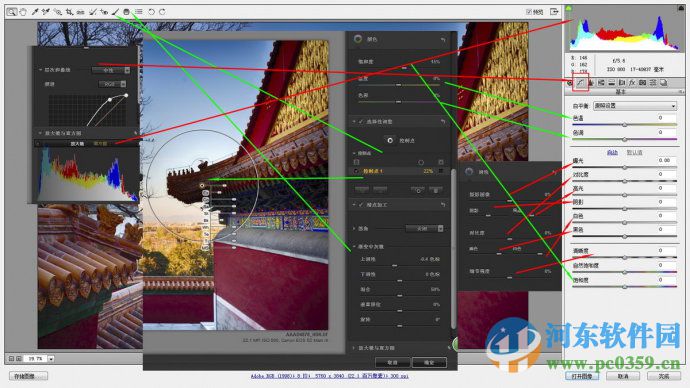Open the Effects fx panel tab

632,82
